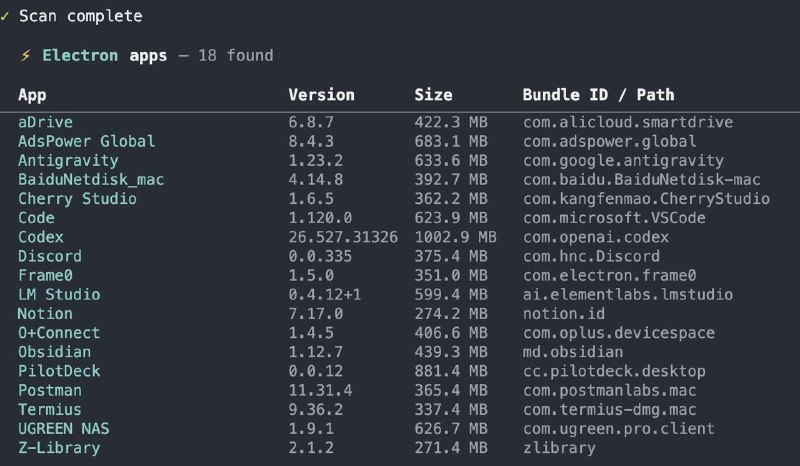This screenshot has height=466, width=800.
Task: Click the Codex size '1002.9 MB'
Action: pos(456,237)
